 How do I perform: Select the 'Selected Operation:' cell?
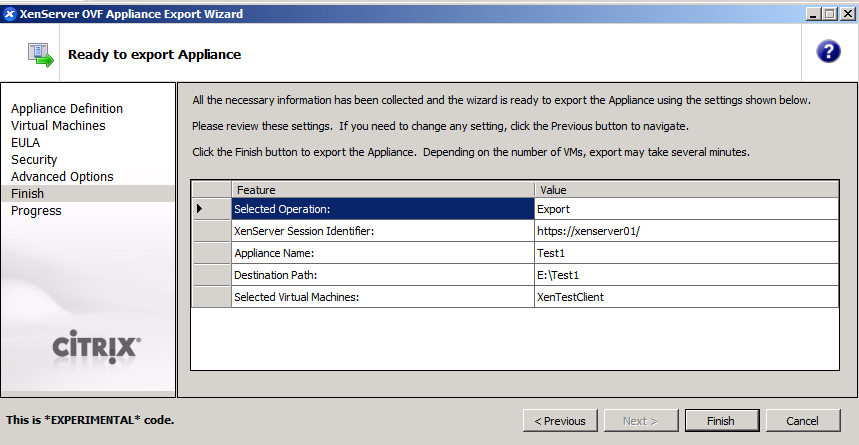click(x=382, y=209)
